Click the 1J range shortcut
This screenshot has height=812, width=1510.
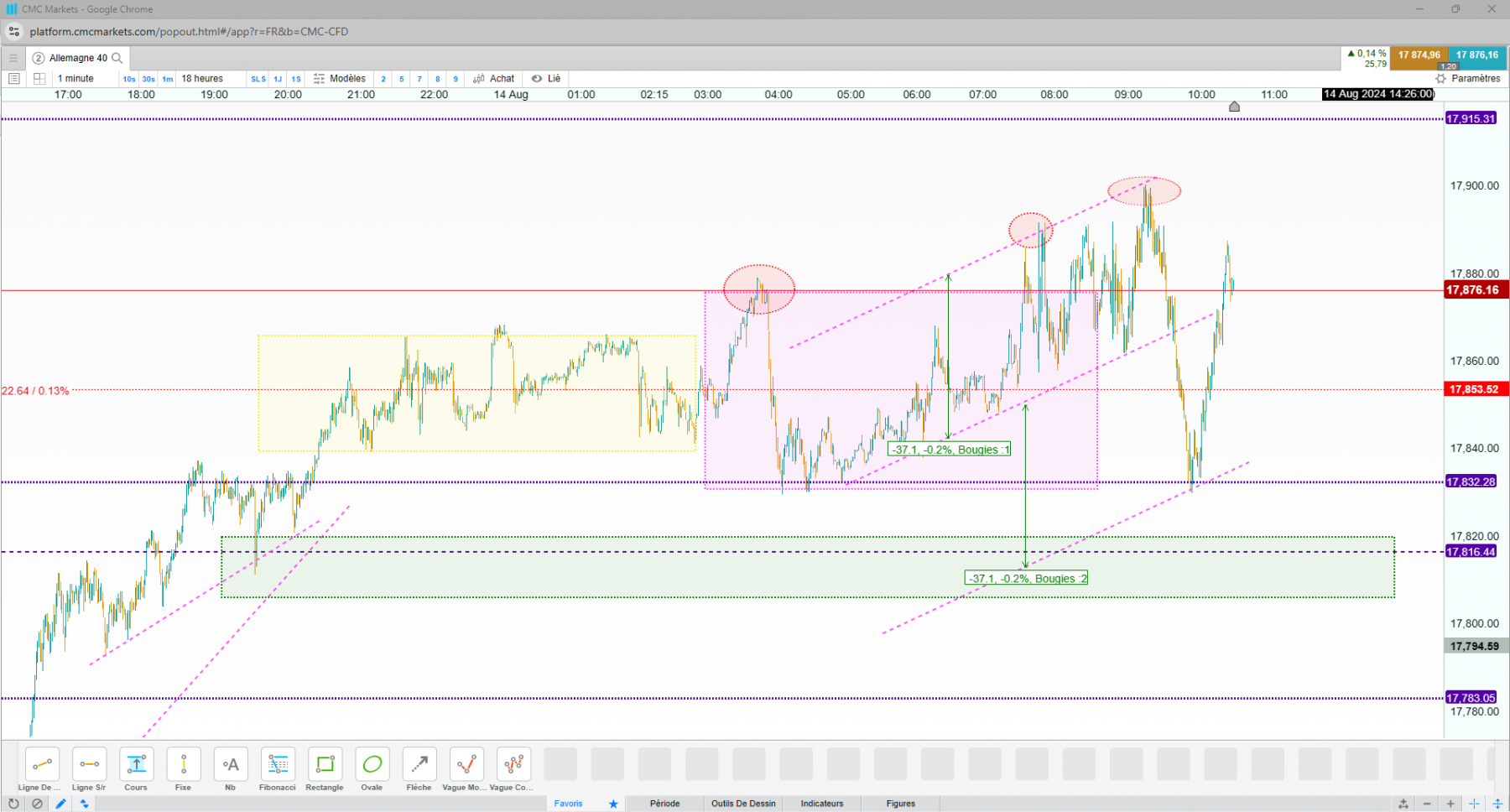click(278, 79)
